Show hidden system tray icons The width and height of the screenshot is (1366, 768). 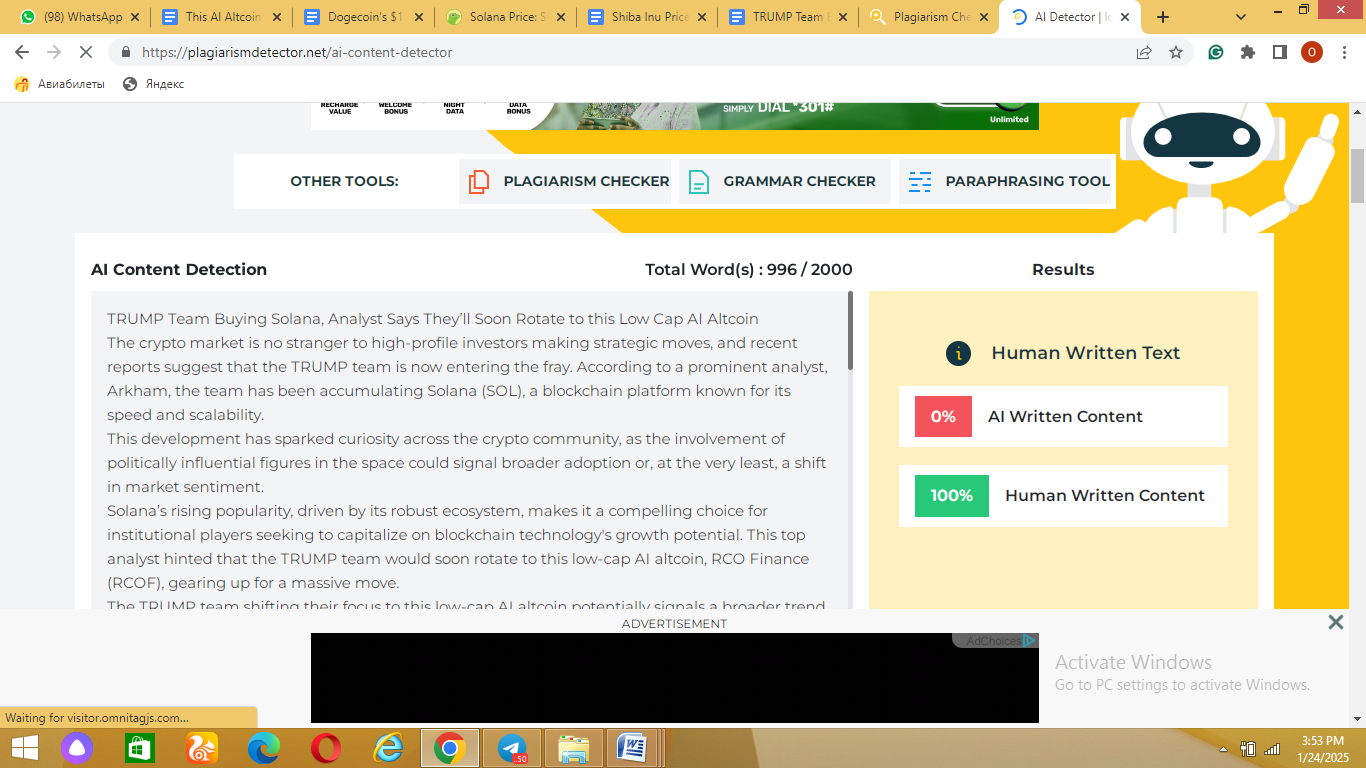1224,749
